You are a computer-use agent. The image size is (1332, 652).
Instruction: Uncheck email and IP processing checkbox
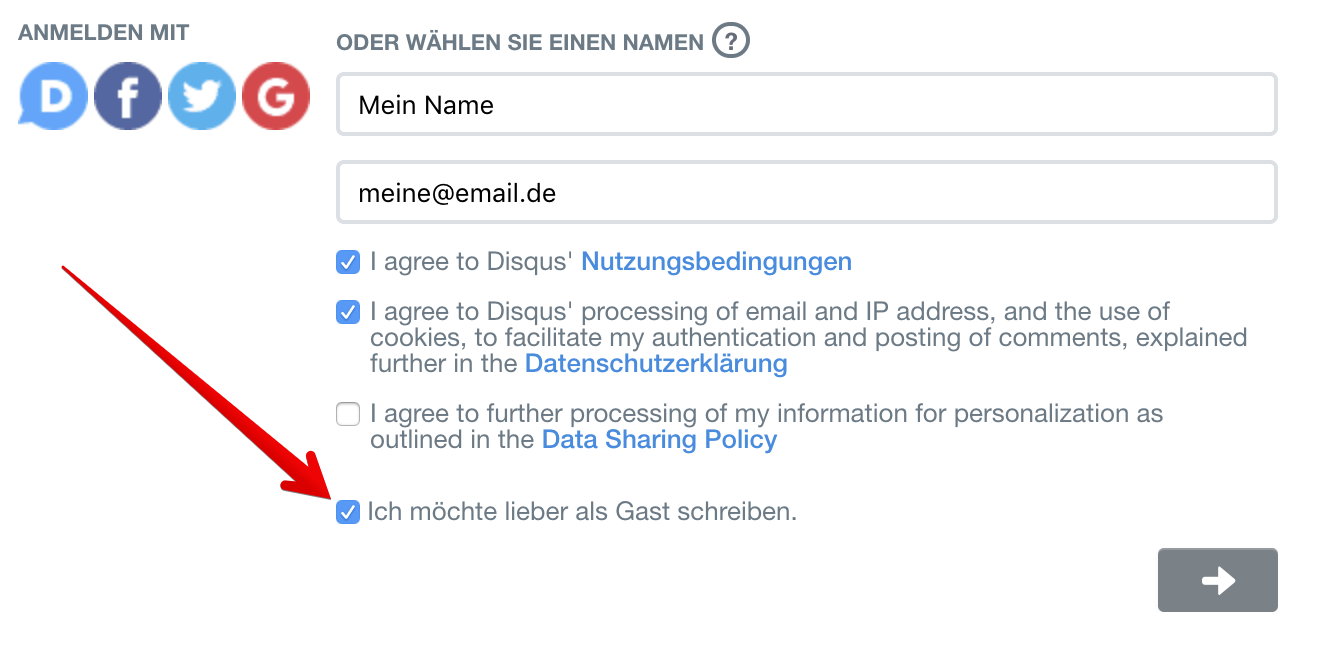(x=348, y=312)
